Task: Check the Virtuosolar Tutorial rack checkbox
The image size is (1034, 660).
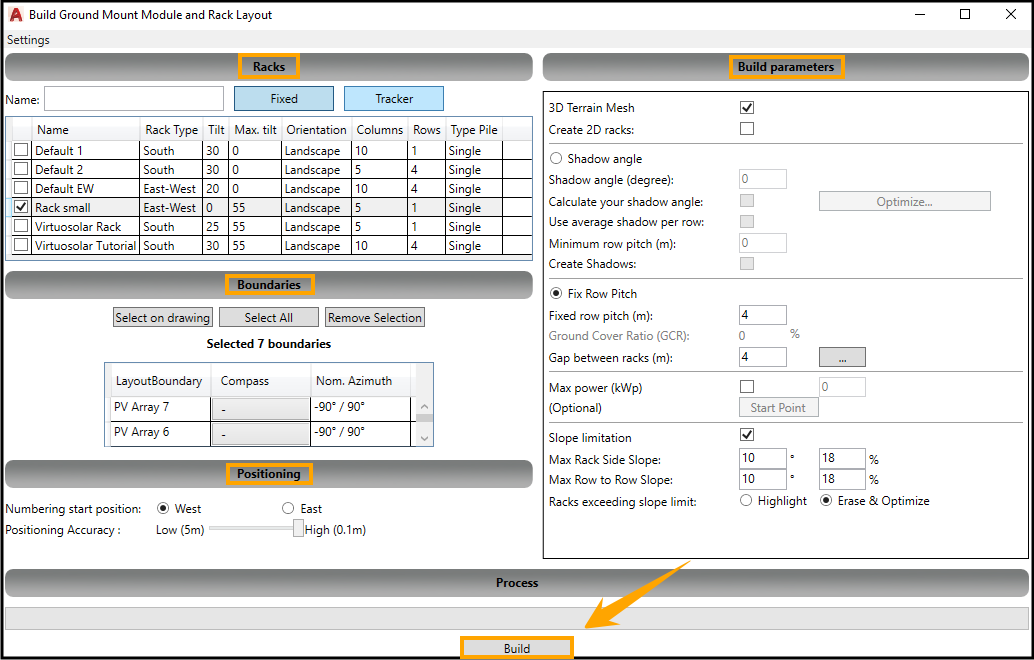Action: [x=21, y=245]
